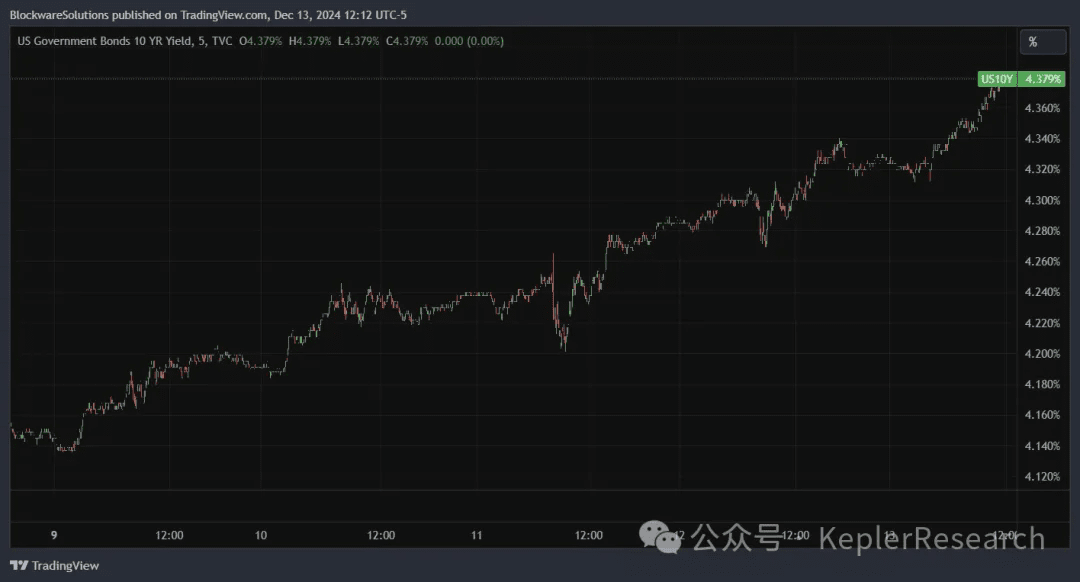1080x582 pixels.
Task: Click the TradingView logo icon
Action: click(19, 565)
